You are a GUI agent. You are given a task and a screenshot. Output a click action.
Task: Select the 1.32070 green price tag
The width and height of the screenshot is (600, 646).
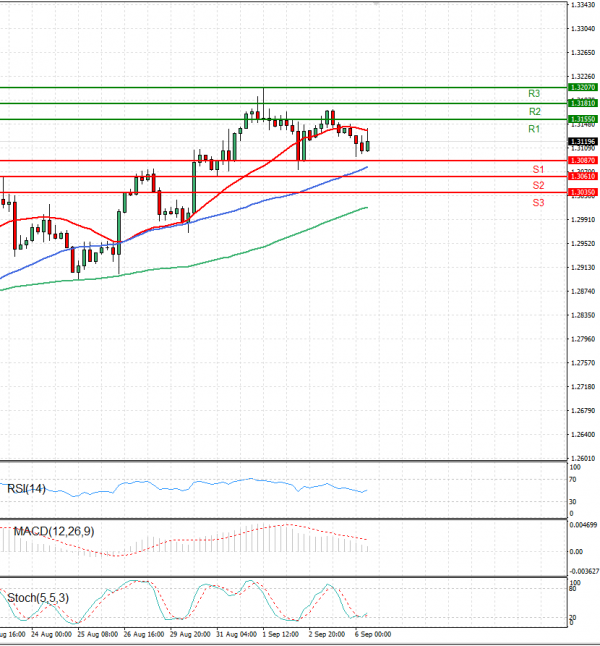pos(583,87)
